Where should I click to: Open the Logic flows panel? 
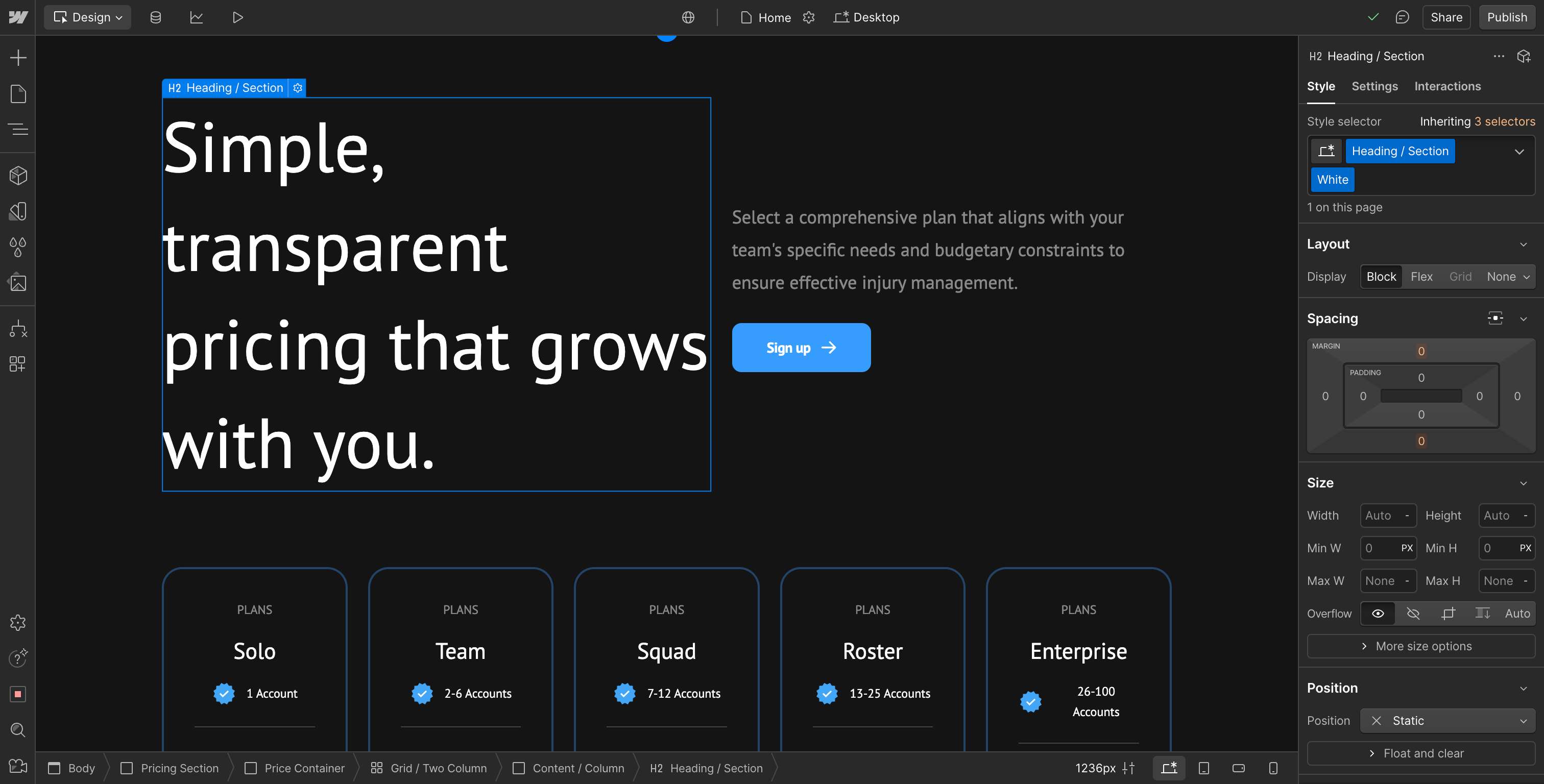pyautogui.click(x=18, y=329)
